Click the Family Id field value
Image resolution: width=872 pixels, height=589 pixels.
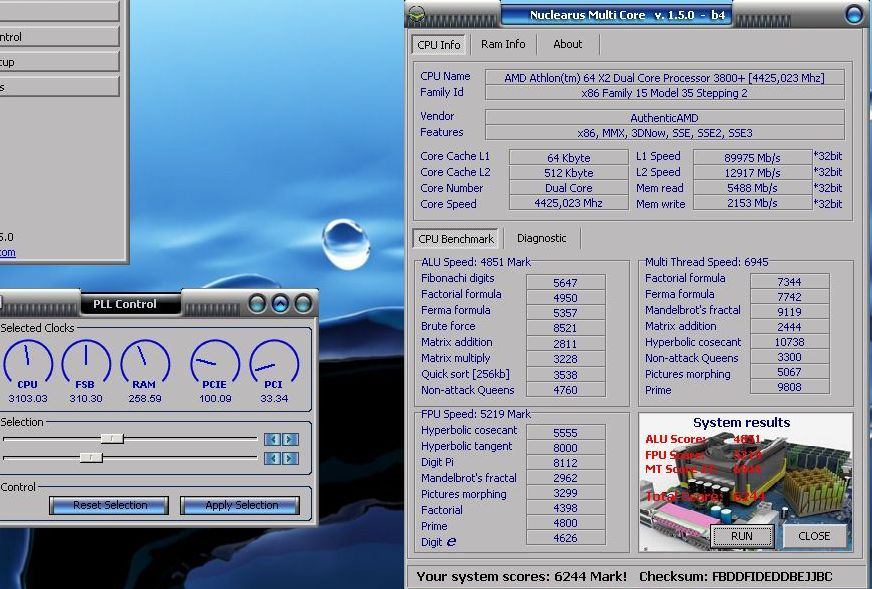[x=665, y=93]
